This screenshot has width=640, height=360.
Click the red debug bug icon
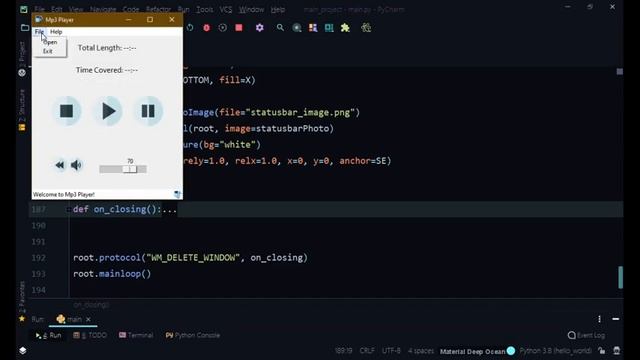[207, 28]
